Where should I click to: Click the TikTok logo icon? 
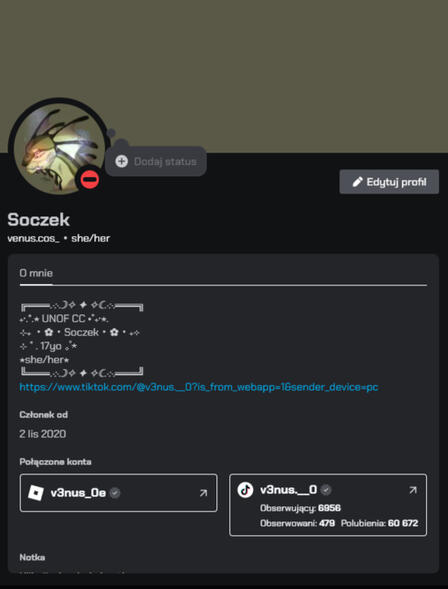[245, 490]
